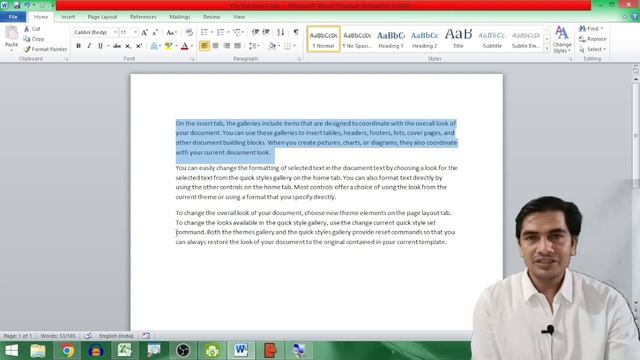Toggle Superscript formatting

139,46
